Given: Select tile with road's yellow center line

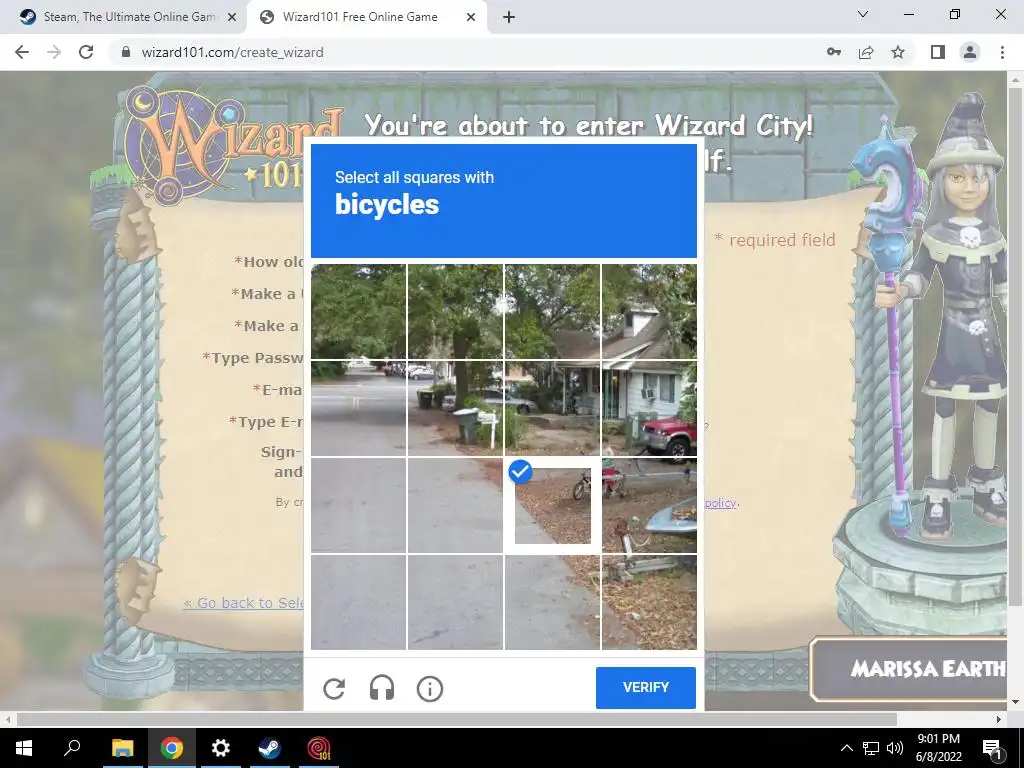Looking at the screenshot, I should click(x=358, y=408).
